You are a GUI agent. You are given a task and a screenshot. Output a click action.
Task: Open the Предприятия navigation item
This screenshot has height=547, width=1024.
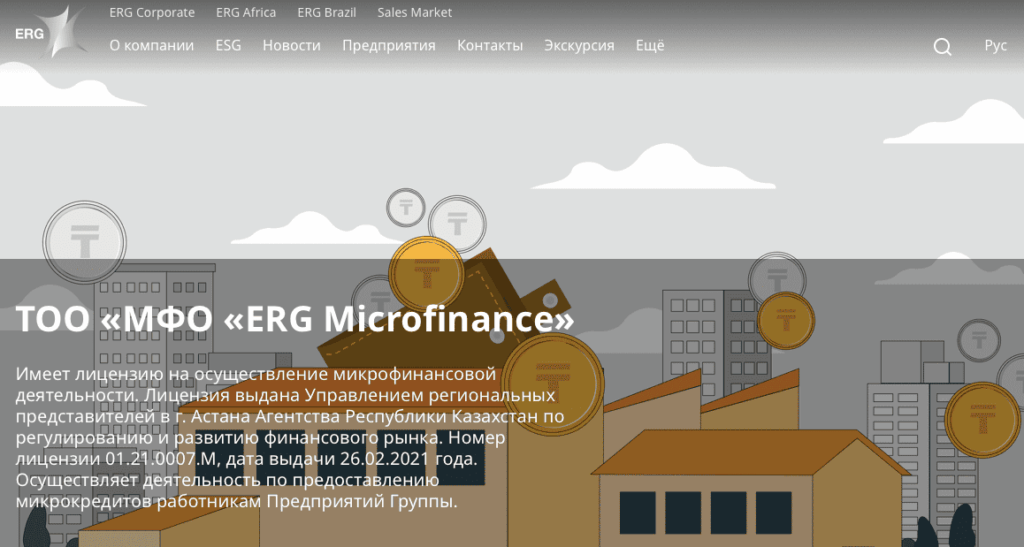[388, 46]
